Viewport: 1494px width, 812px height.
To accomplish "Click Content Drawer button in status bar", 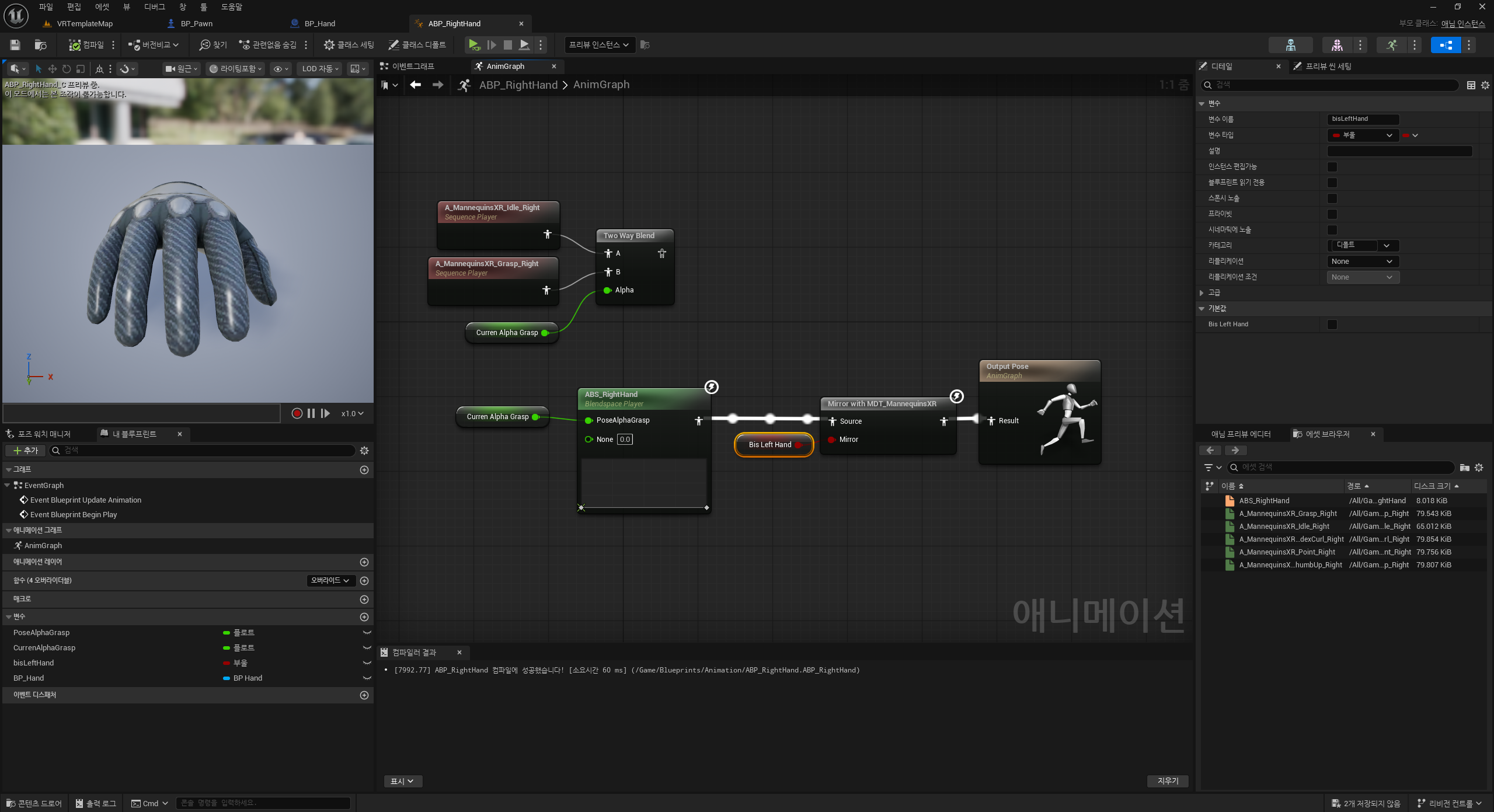I will [x=34, y=803].
